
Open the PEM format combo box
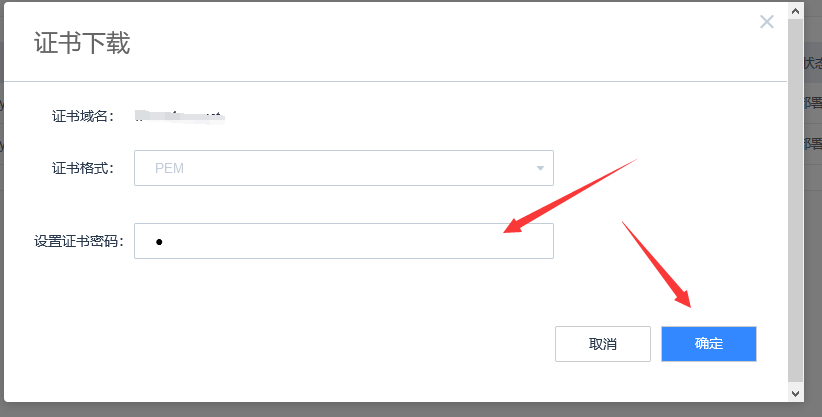(344, 168)
